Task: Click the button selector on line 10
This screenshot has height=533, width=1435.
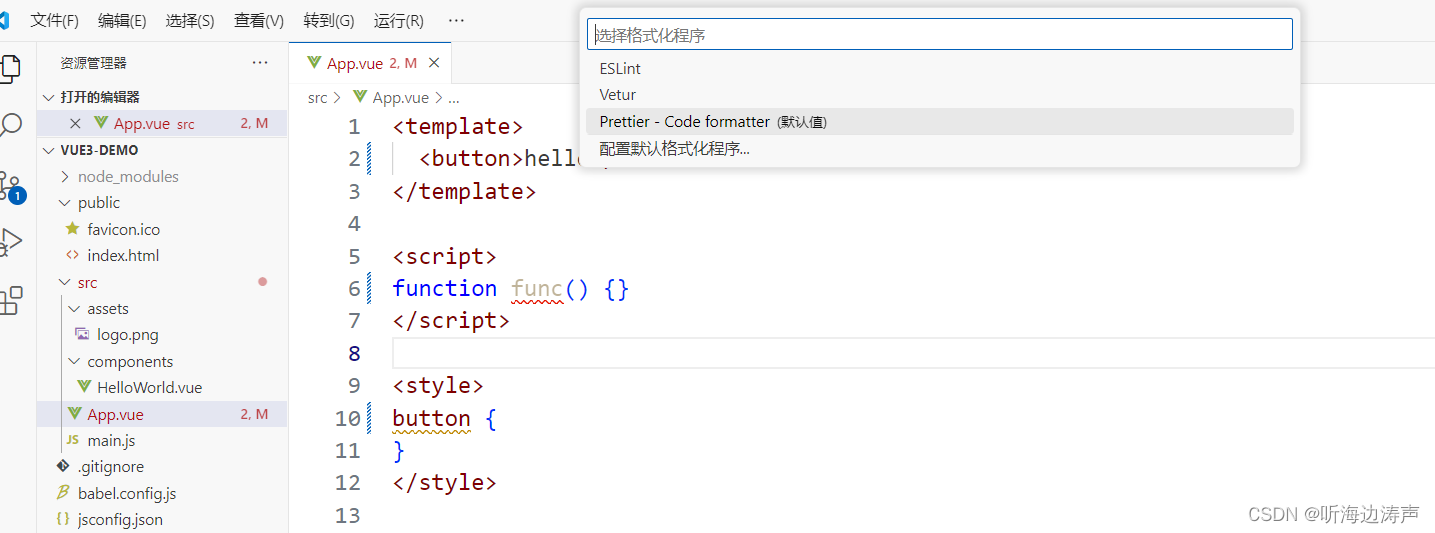Action: 431,419
